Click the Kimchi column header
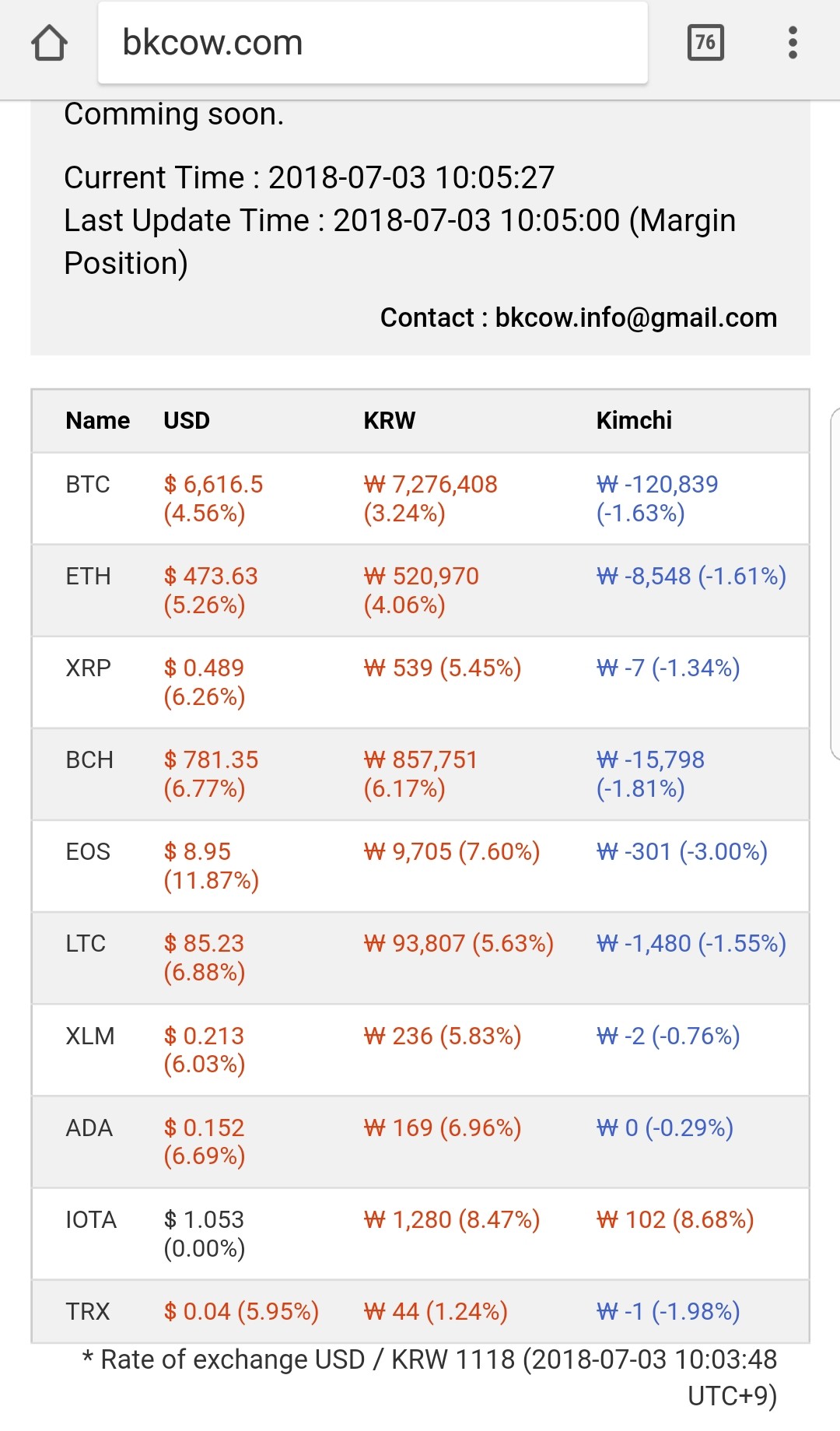The image size is (840, 1431). (x=634, y=421)
